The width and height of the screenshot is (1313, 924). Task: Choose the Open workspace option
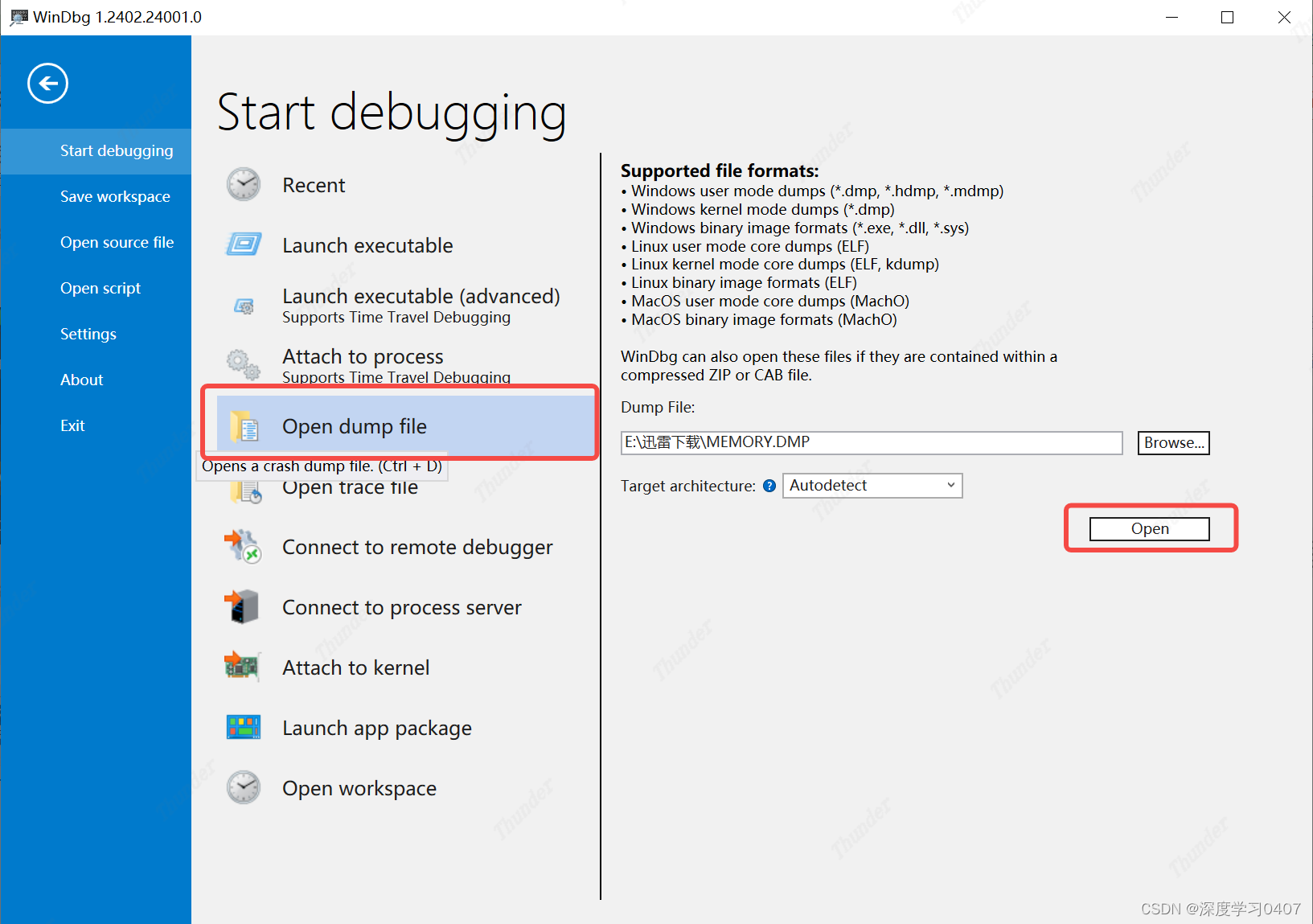(x=359, y=788)
